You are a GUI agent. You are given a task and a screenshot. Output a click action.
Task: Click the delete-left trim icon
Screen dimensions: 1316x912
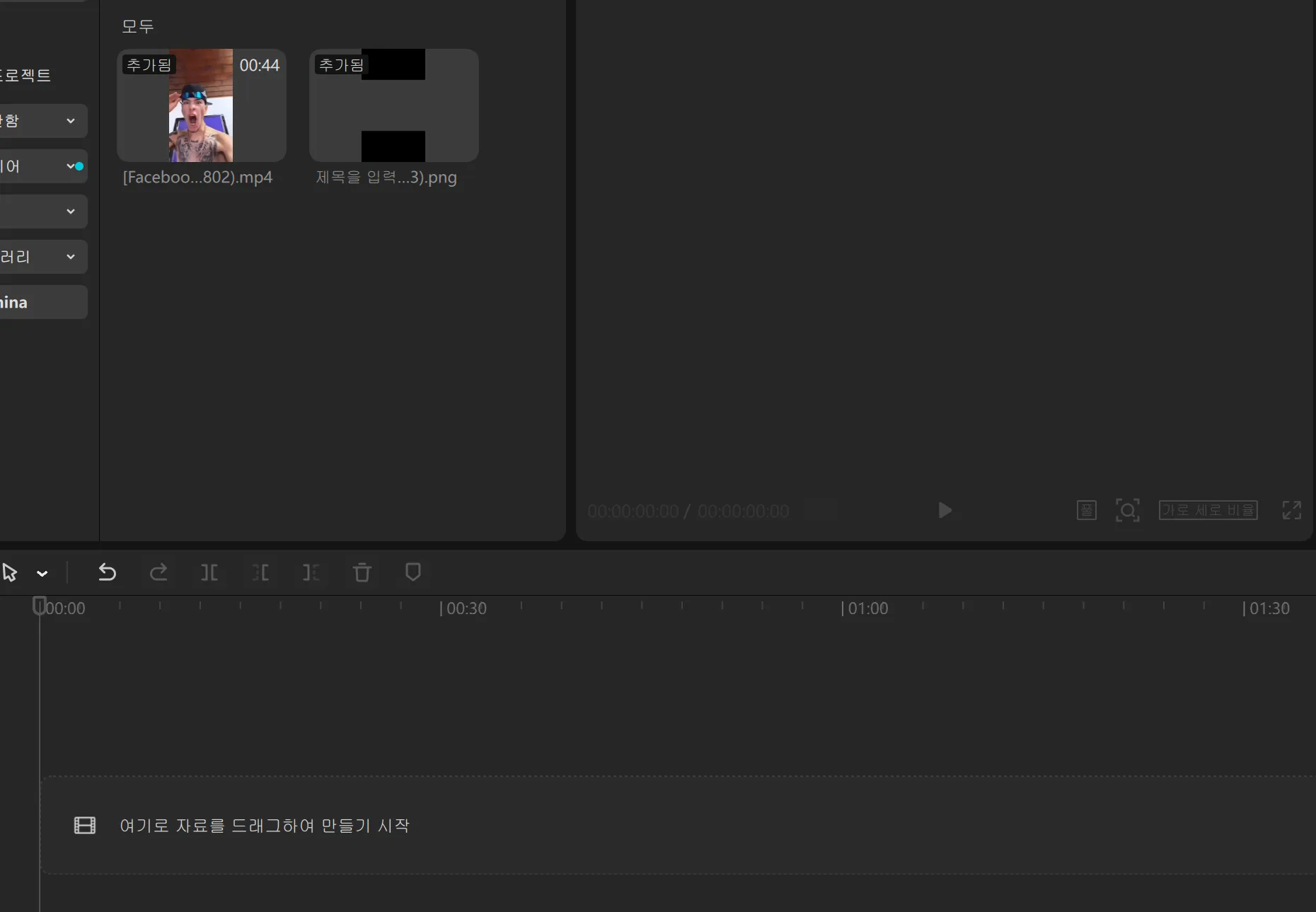(260, 572)
